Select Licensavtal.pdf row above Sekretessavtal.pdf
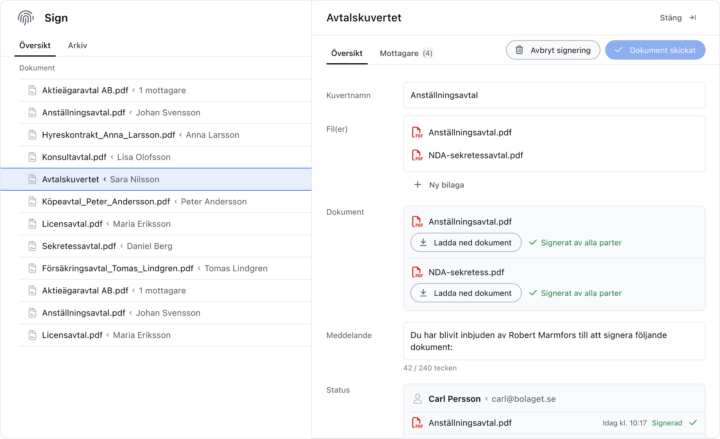The width and height of the screenshot is (720, 439). (165, 224)
